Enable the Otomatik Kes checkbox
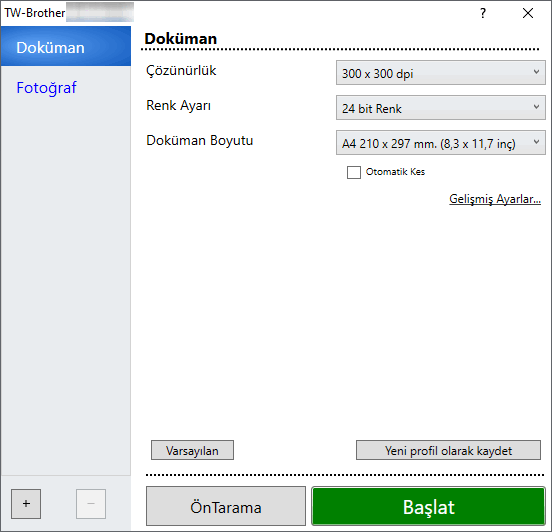Image resolution: width=552 pixels, height=532 pixels. (x=353, y=172)
